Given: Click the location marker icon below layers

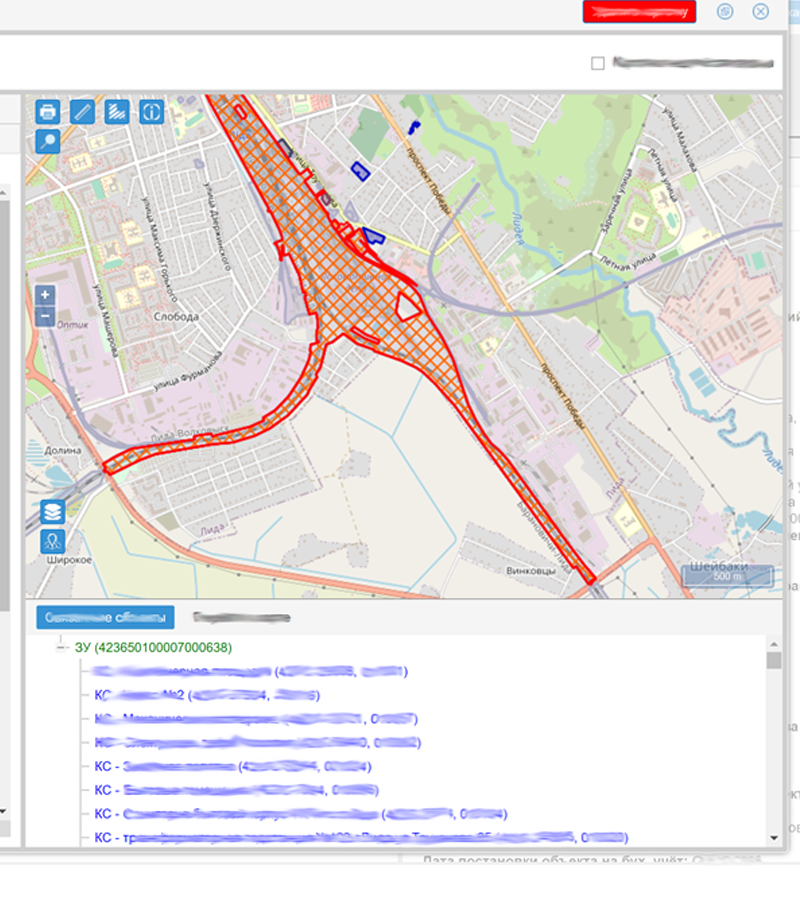Looking at the screenshot, I should 53,542.
